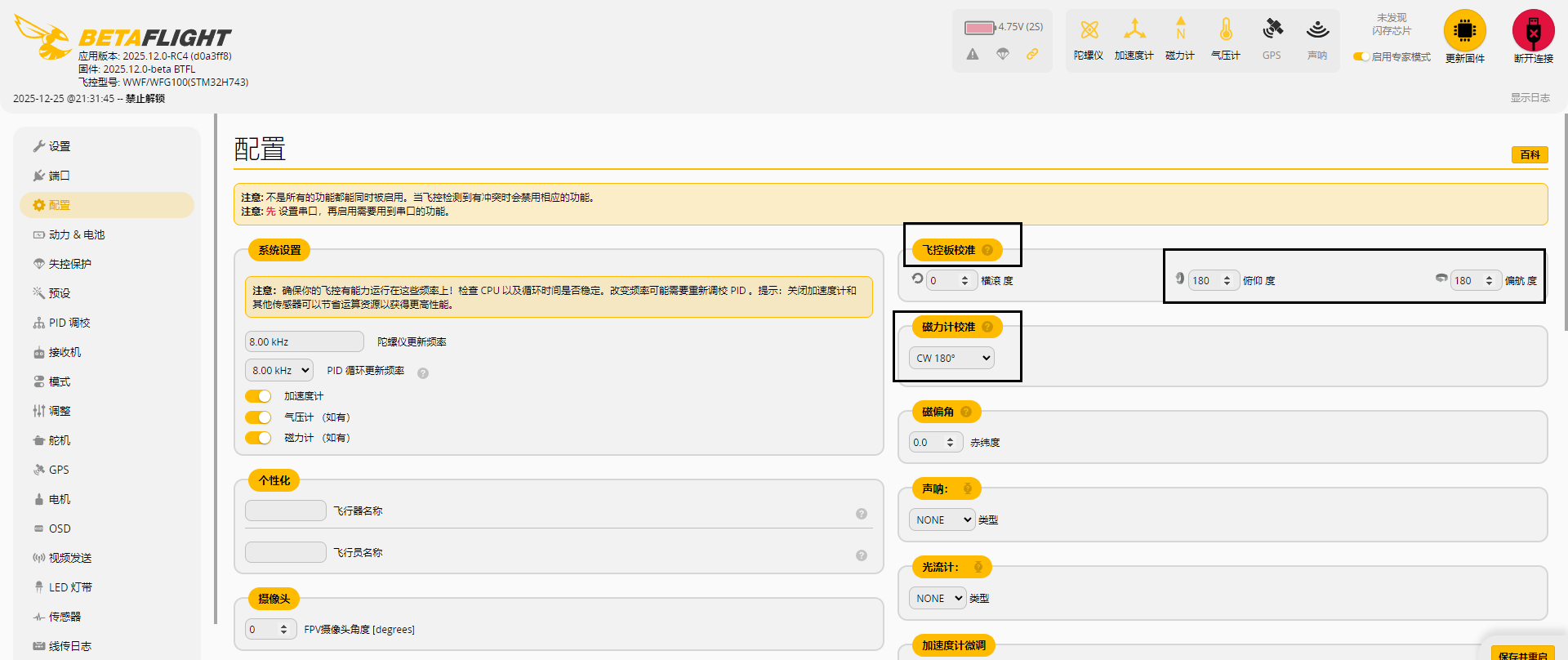This screenshot has width=1568, height=660.
Task: Click the 显示日志 show log link
Action: point(1529,98)
